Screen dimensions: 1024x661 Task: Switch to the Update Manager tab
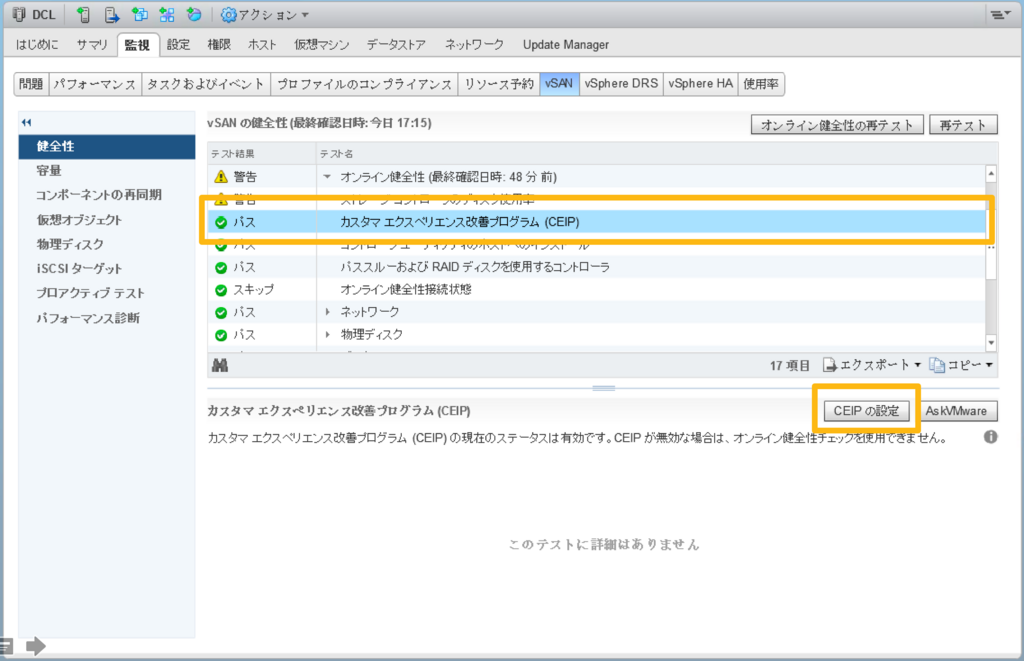click(566, 44)
